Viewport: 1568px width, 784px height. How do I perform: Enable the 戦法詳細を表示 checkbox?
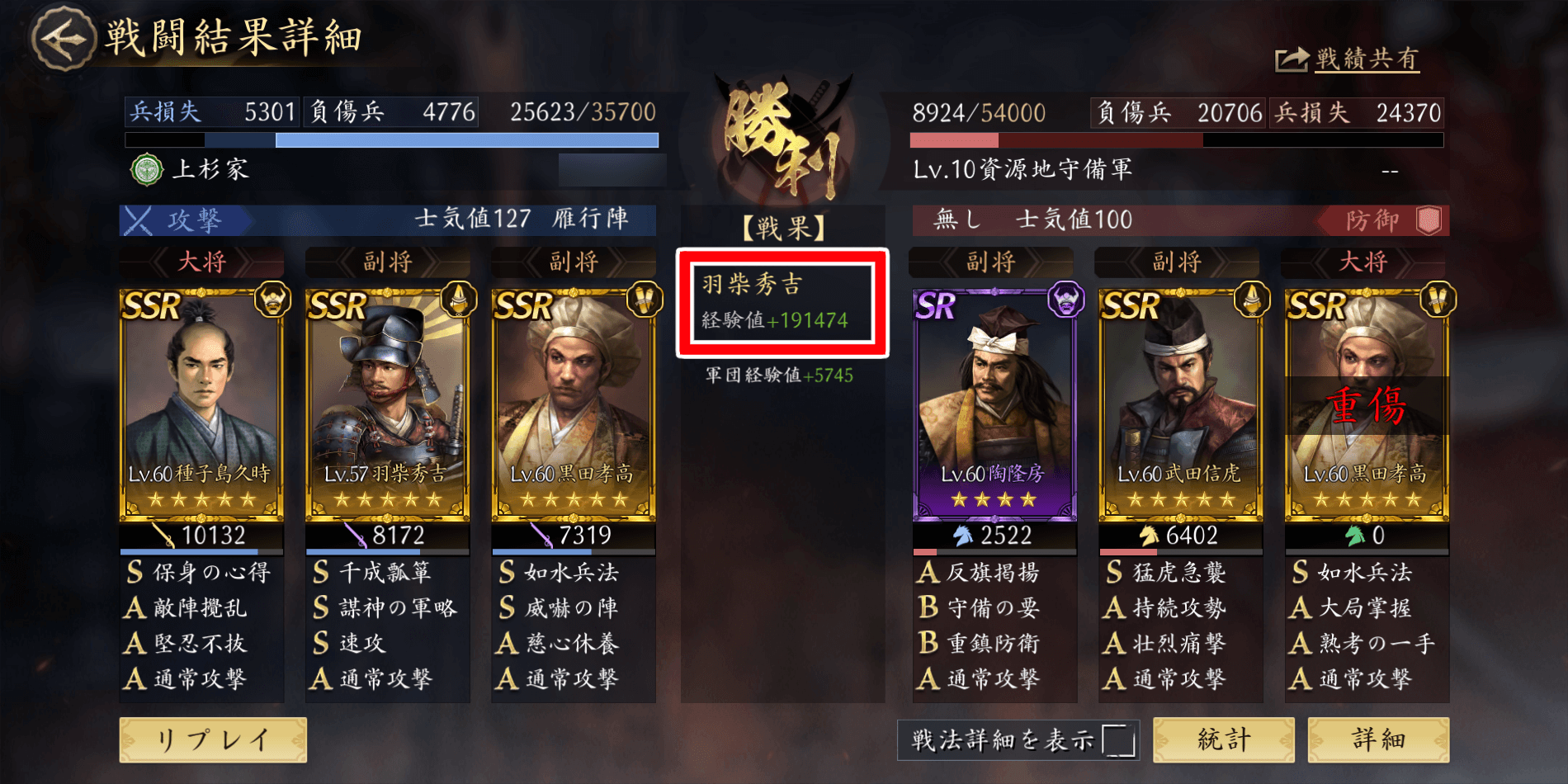[1119, 740]
